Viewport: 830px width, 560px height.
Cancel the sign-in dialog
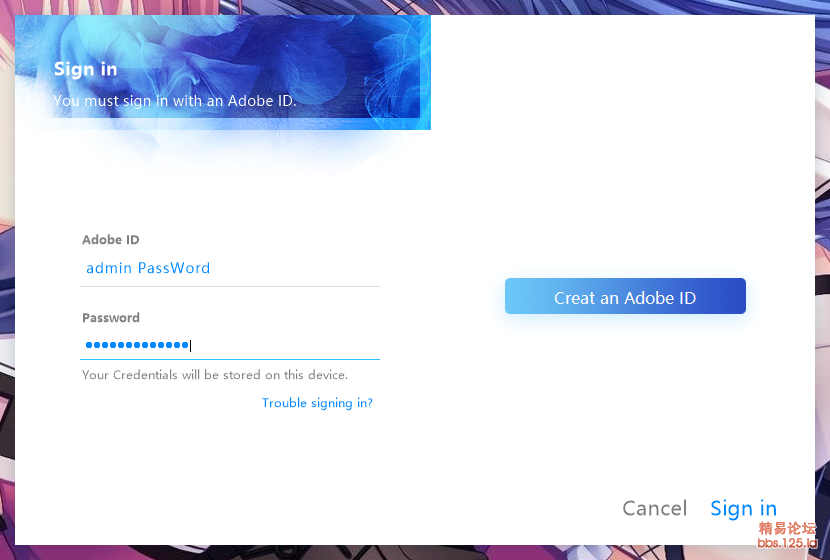(x=654, y=508)
